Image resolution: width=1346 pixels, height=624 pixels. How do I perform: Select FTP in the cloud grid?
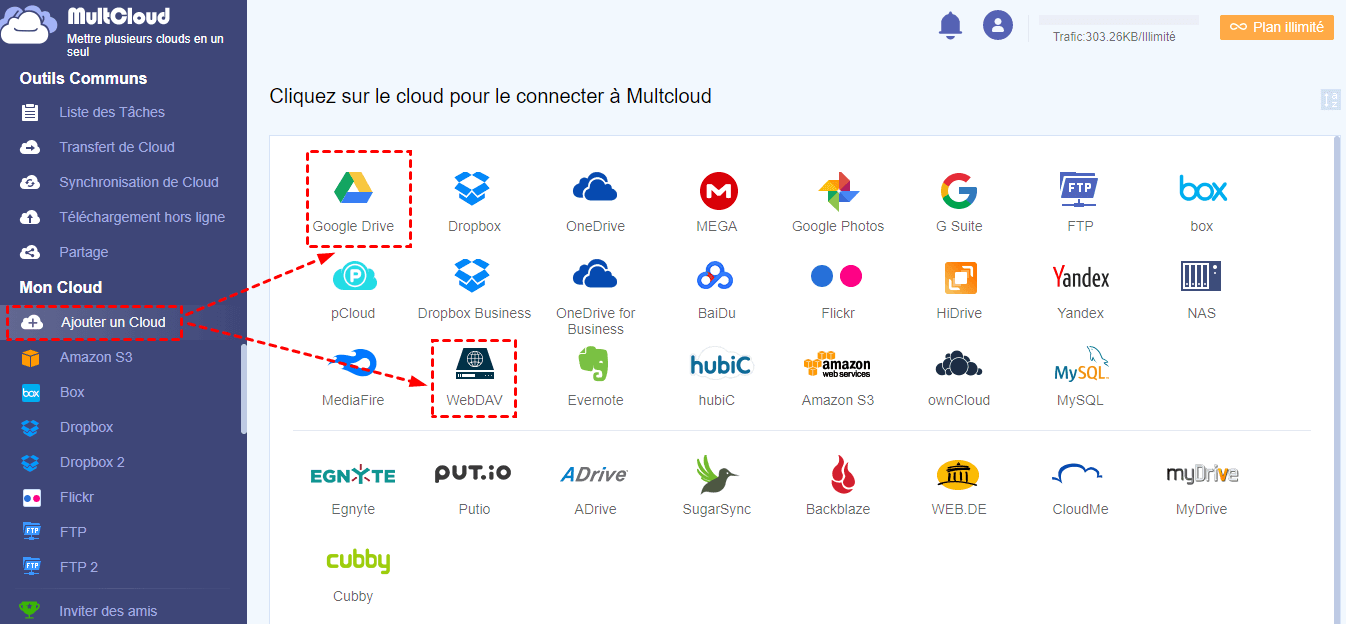pyautogui.click(x=1080, y=189)
